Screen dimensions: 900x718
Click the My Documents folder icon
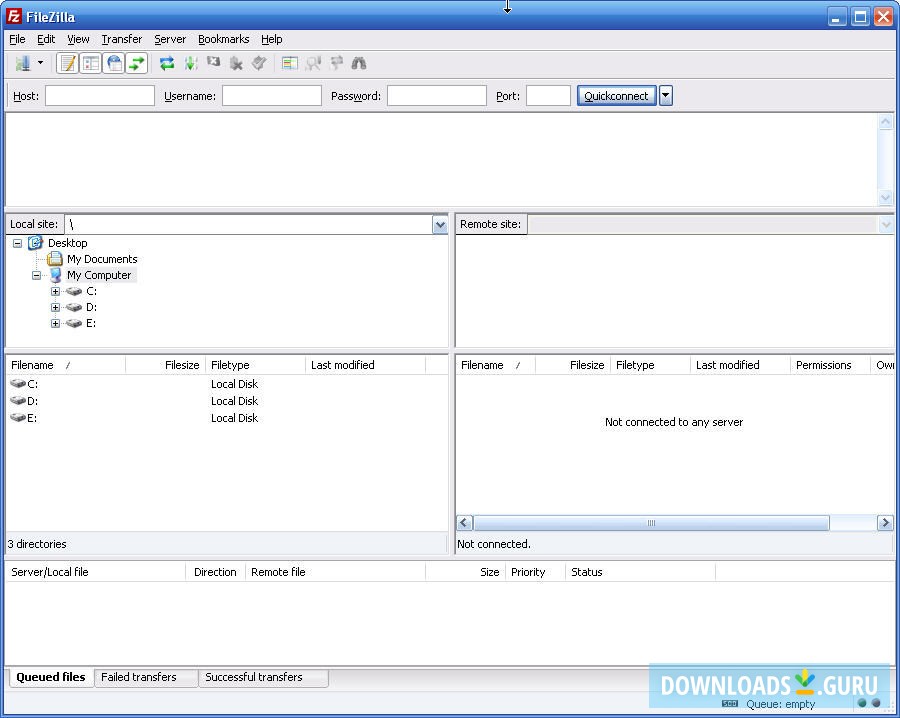(55, 259)
